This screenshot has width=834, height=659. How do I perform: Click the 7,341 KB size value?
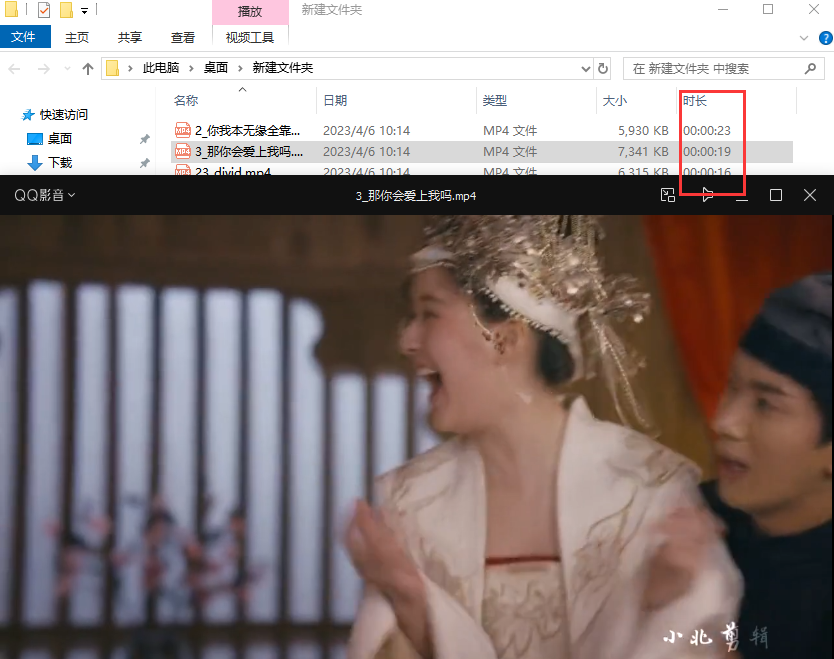[x=643, y=152]
